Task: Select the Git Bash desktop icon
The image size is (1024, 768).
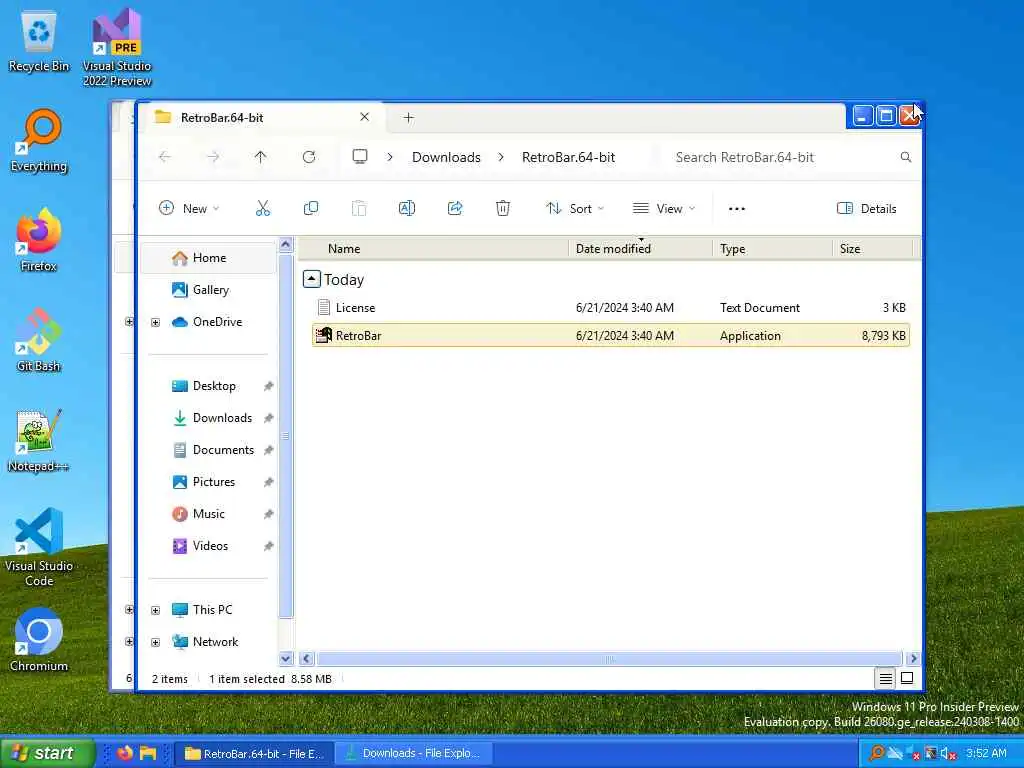Action: coord(39,340)
